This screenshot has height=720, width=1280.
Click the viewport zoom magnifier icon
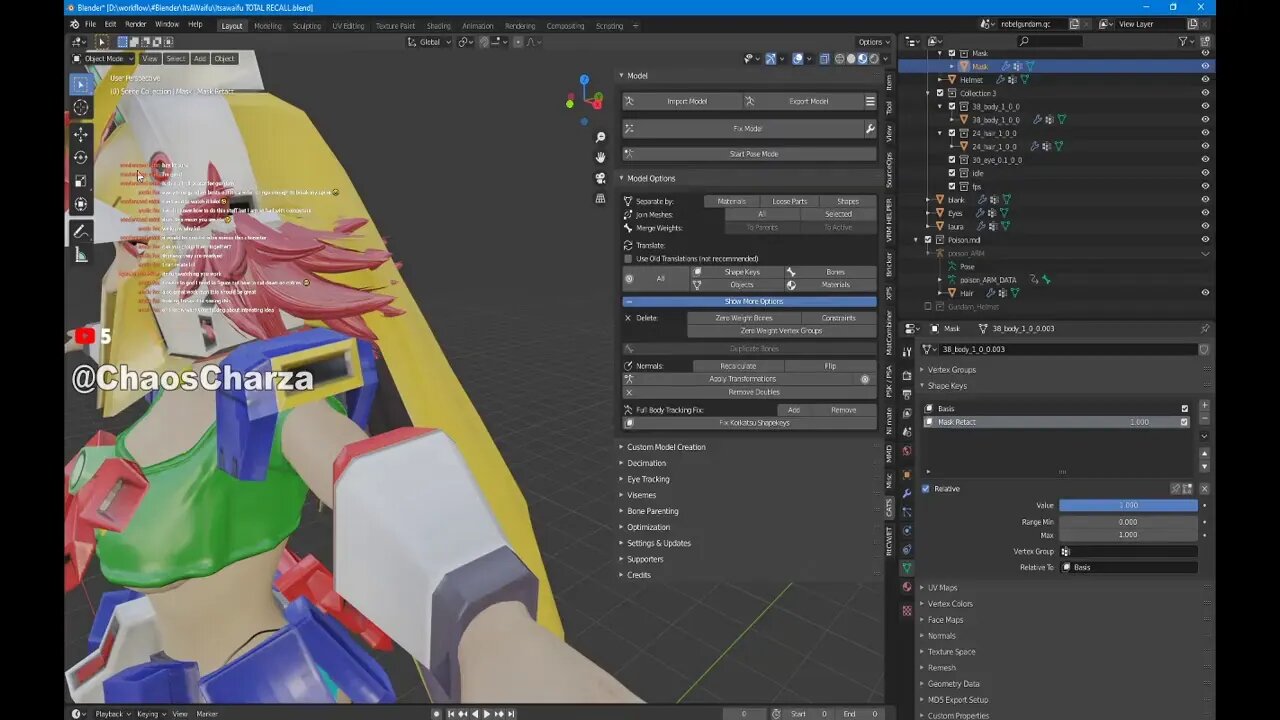click(x=600, y=137)
